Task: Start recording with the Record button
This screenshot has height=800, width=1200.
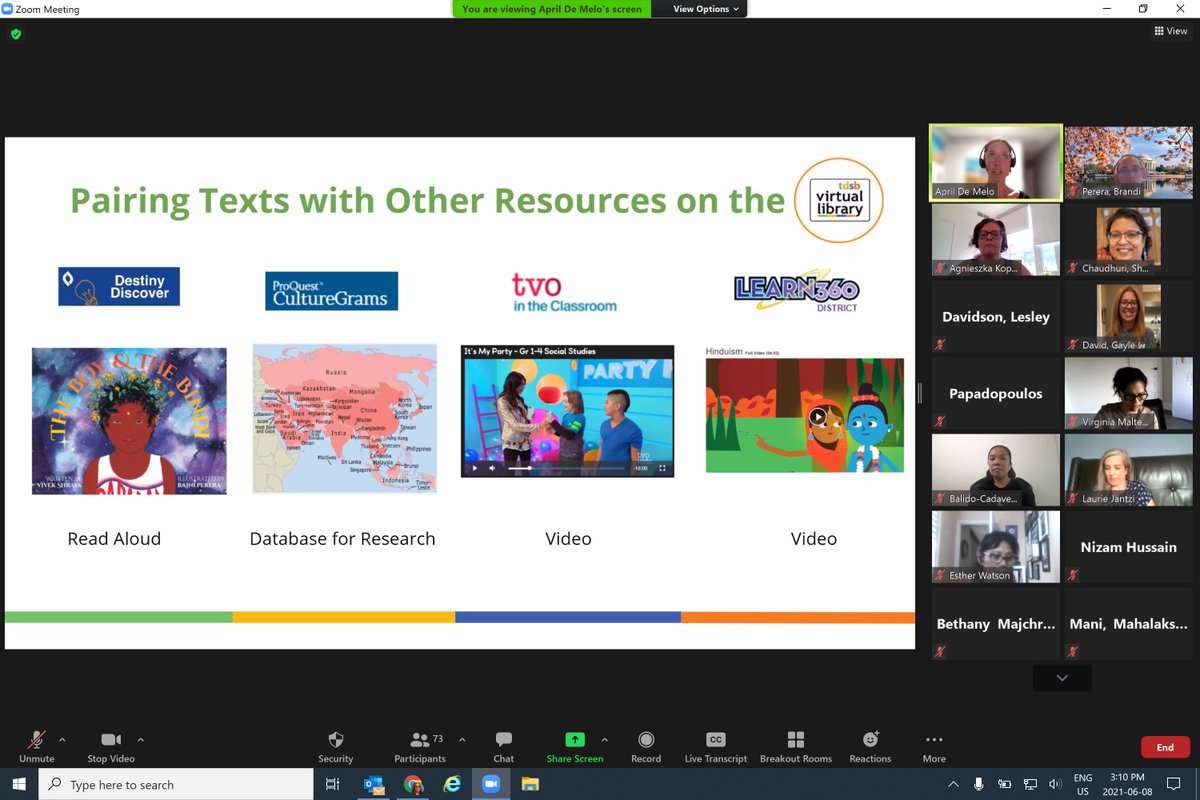Action: pyautogui.click(x=646, y=746)
